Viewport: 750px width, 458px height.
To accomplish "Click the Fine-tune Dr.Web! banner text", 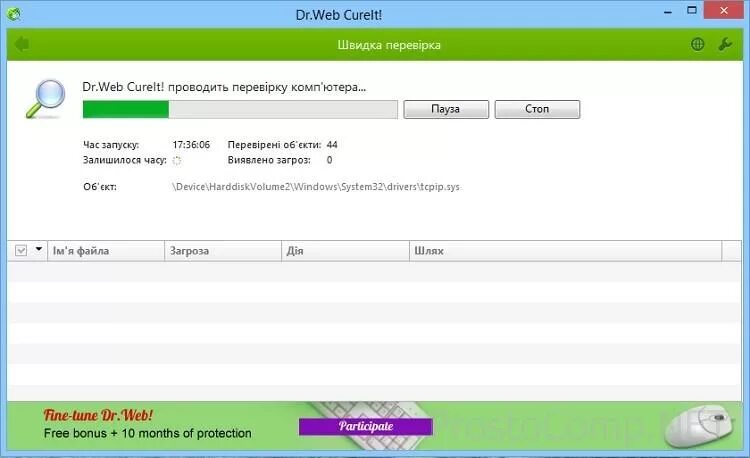I will tap(98, 415).
